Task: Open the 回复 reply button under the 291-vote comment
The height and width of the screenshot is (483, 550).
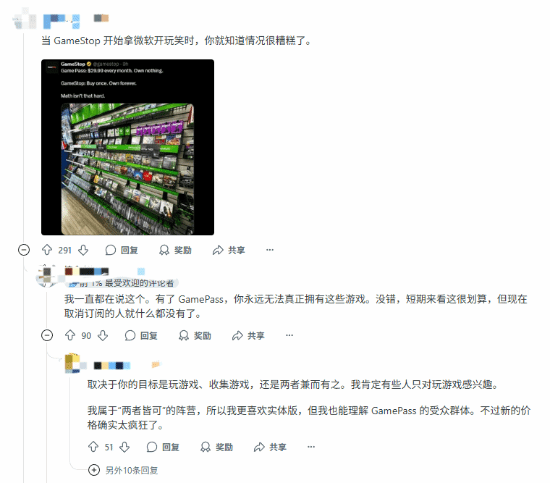Action: tap(121, 250)
